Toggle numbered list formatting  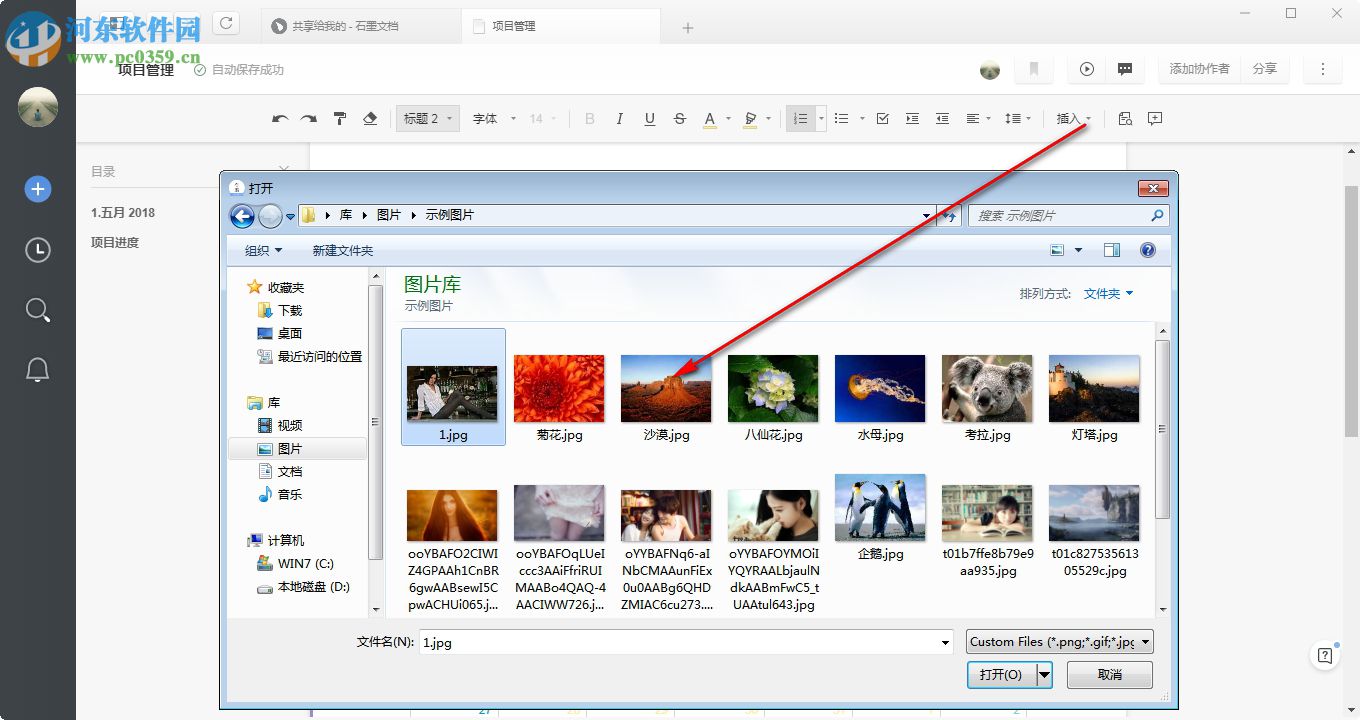pyautogui.click(x=800, y=119)
